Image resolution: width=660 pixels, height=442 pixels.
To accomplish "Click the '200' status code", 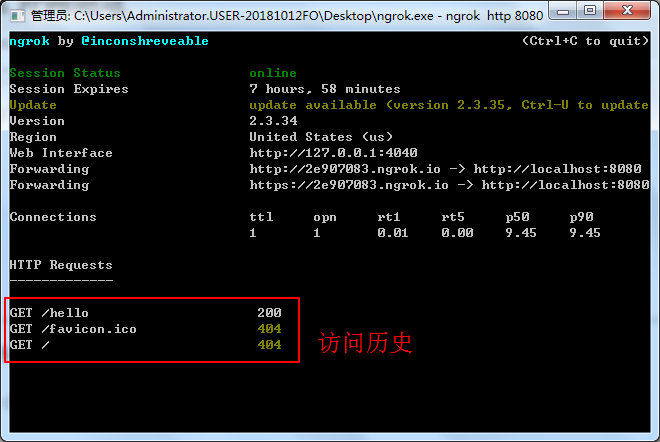I will pyautogui.click(x=269, y=313).
